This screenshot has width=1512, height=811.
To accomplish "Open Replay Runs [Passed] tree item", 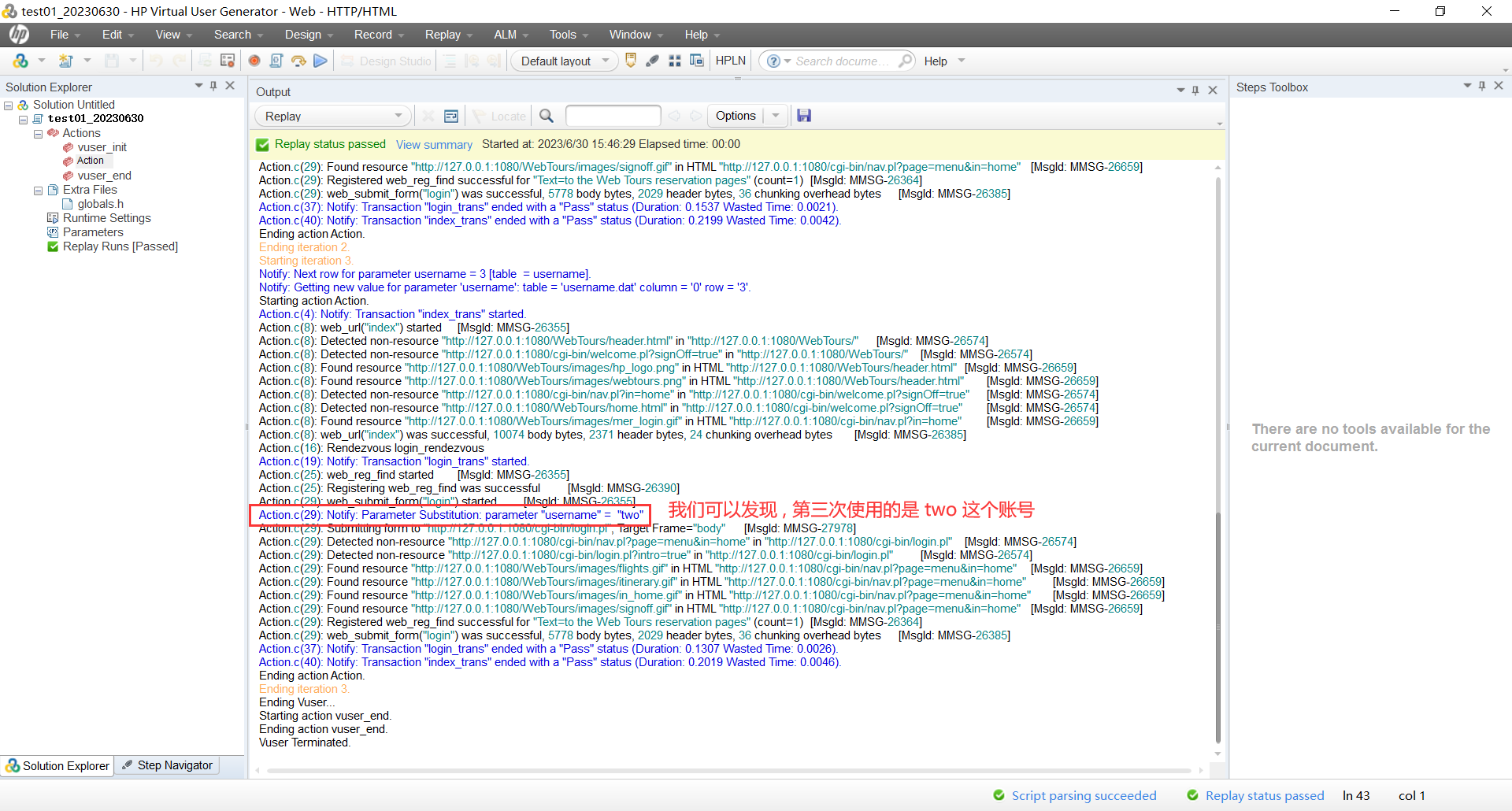I will click(x=120, y=246).
